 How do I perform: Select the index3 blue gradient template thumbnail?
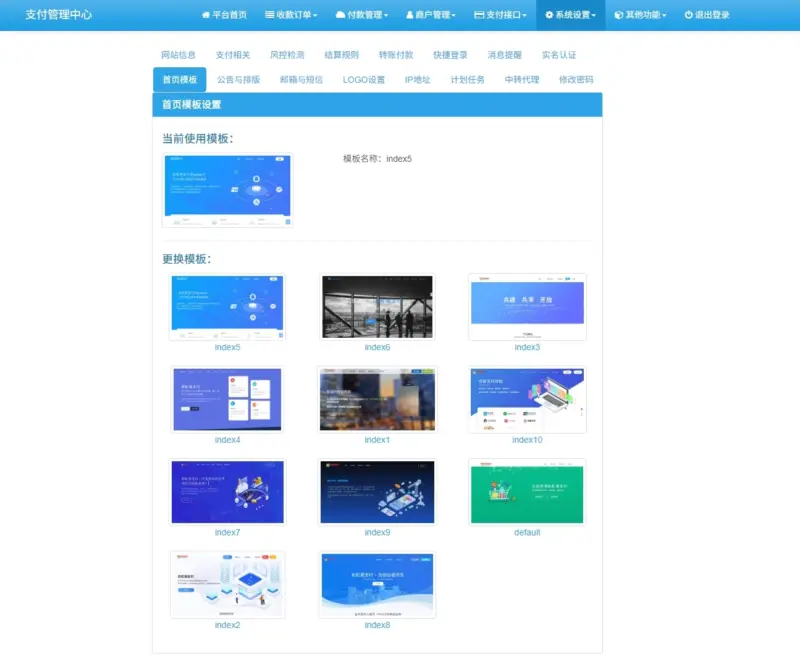tap(527, 306)
